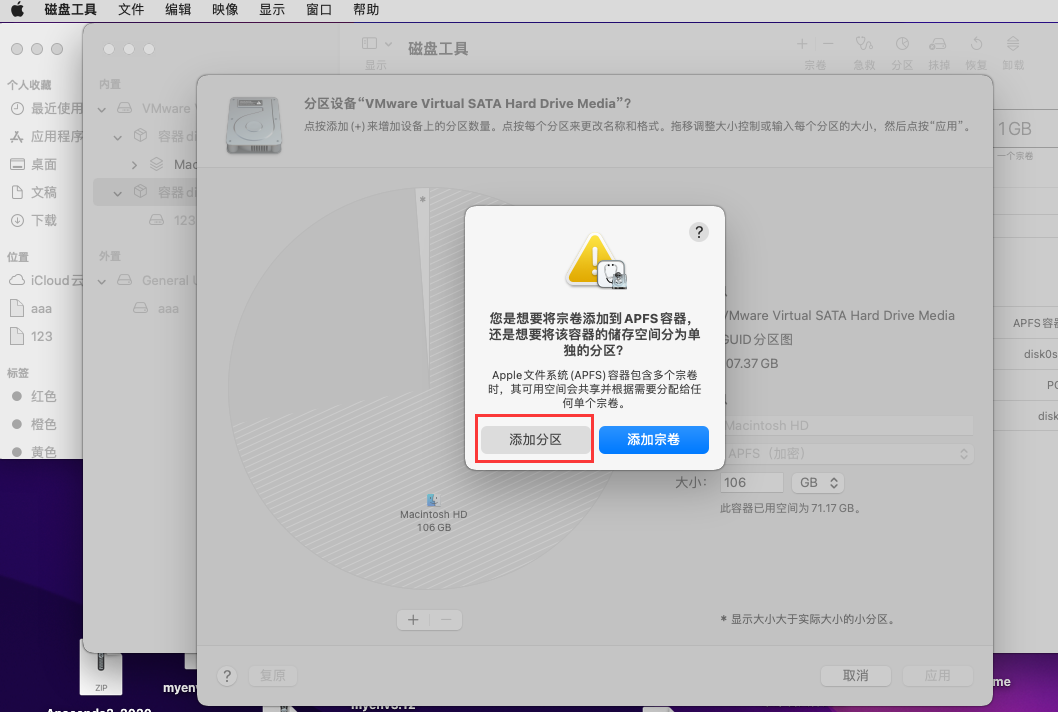Select the aaa volume under external disk
Screen dimensions: 1058x712
[157, 308]
